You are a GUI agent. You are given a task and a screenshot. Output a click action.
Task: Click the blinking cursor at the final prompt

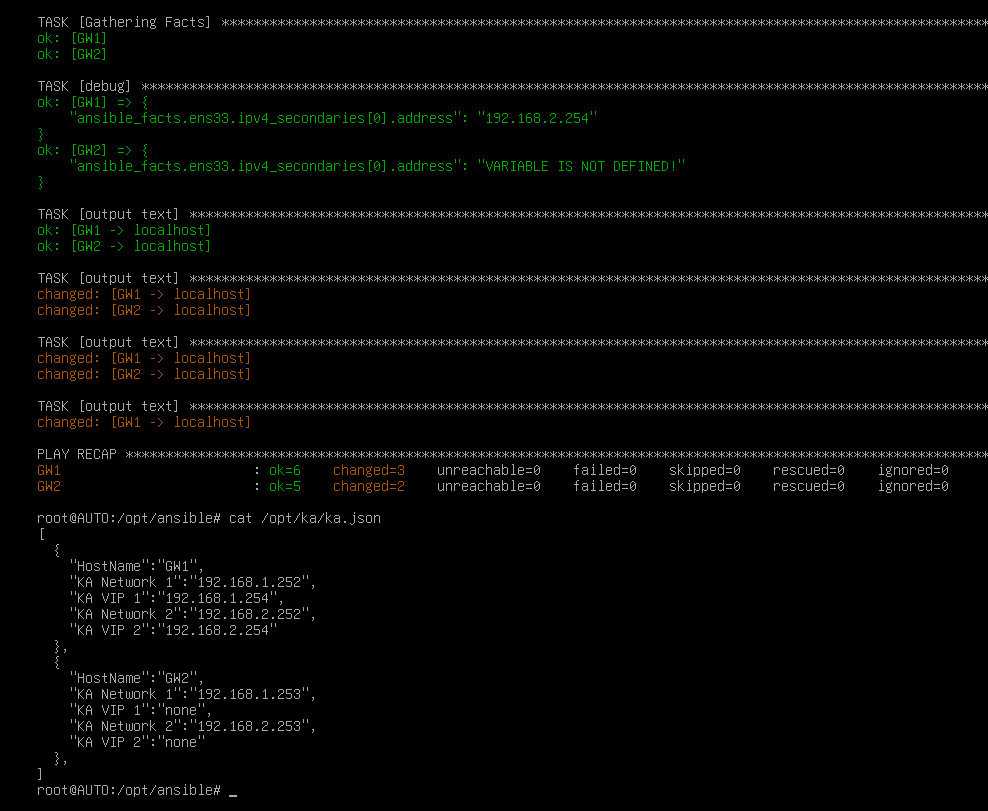pyautogui.click(x=233, y=791)
